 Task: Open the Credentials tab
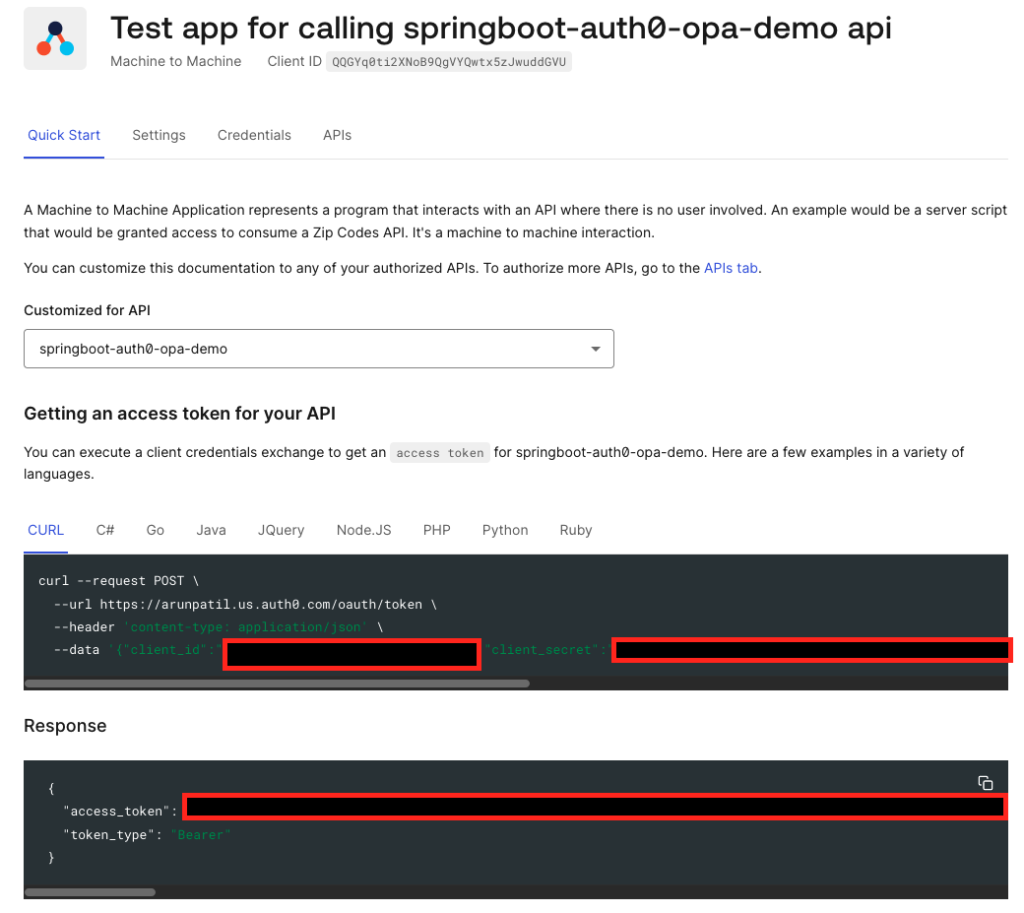click(254, 135)
